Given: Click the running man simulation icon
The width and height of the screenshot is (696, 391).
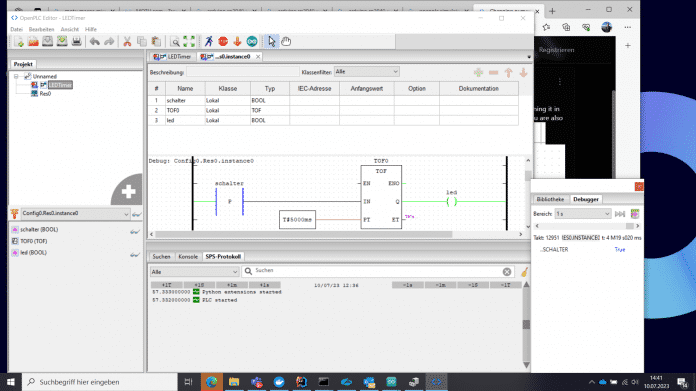Looking at the screenshot, I should 209,42.
